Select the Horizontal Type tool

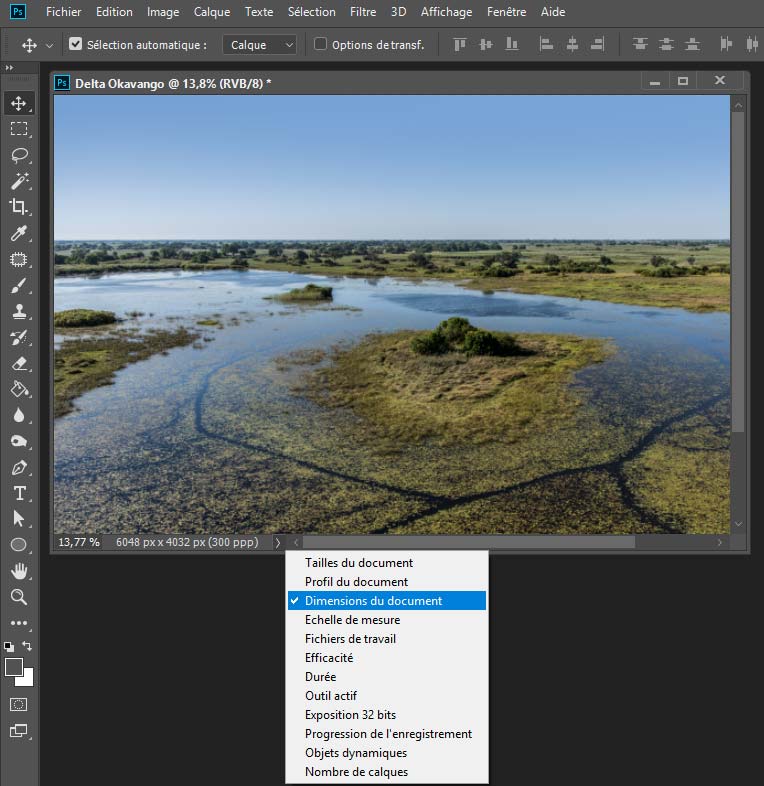[x=18, y=493]
